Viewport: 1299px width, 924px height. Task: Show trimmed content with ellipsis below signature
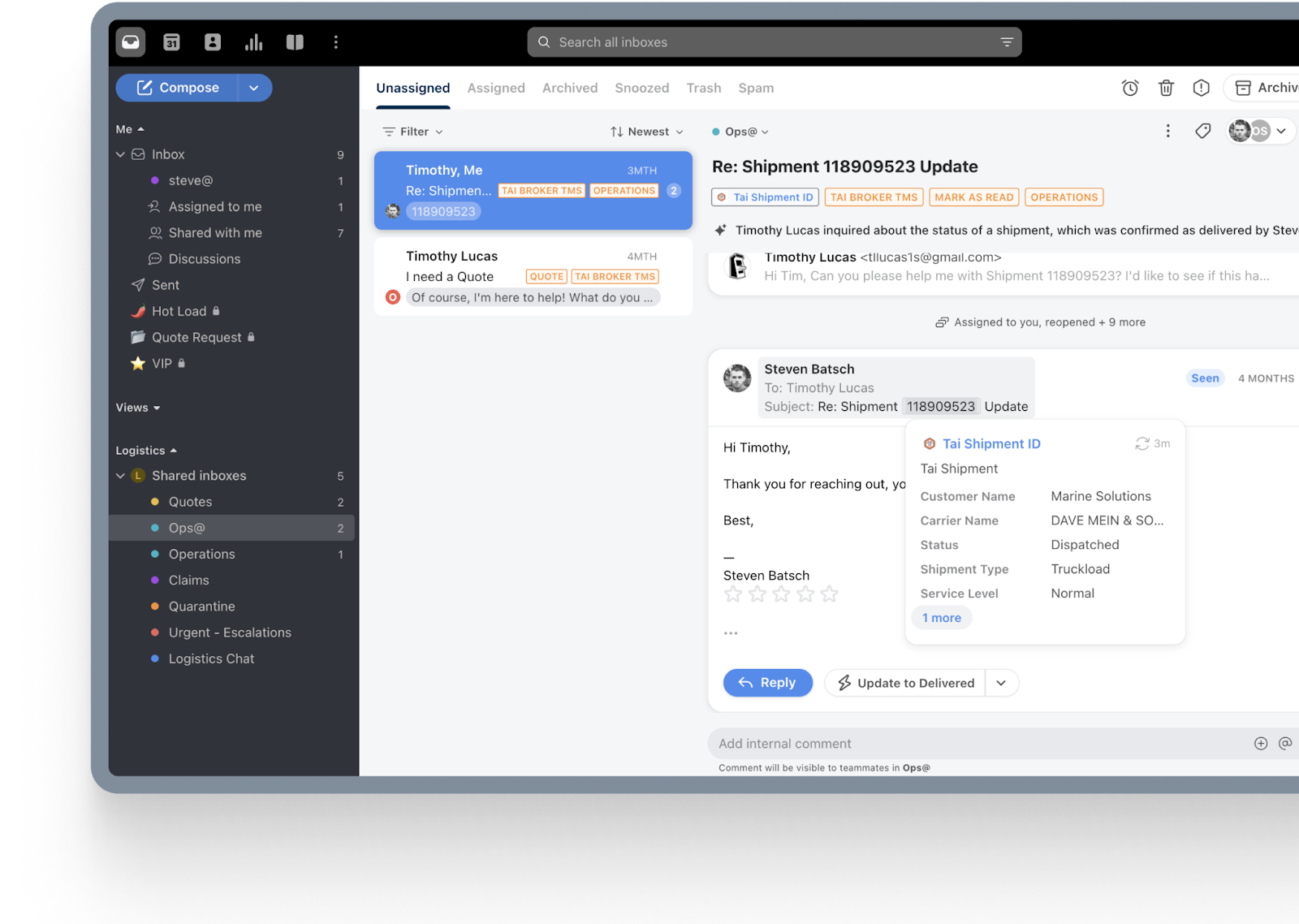731,633
